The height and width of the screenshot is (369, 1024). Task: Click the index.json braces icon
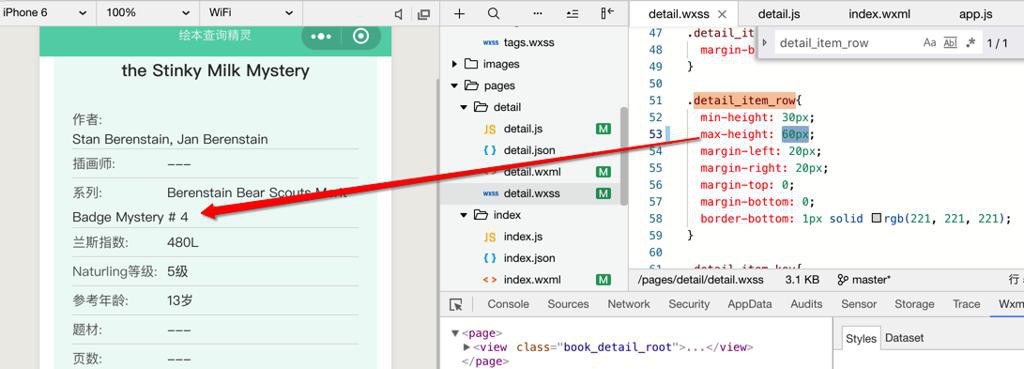point(490,258)
